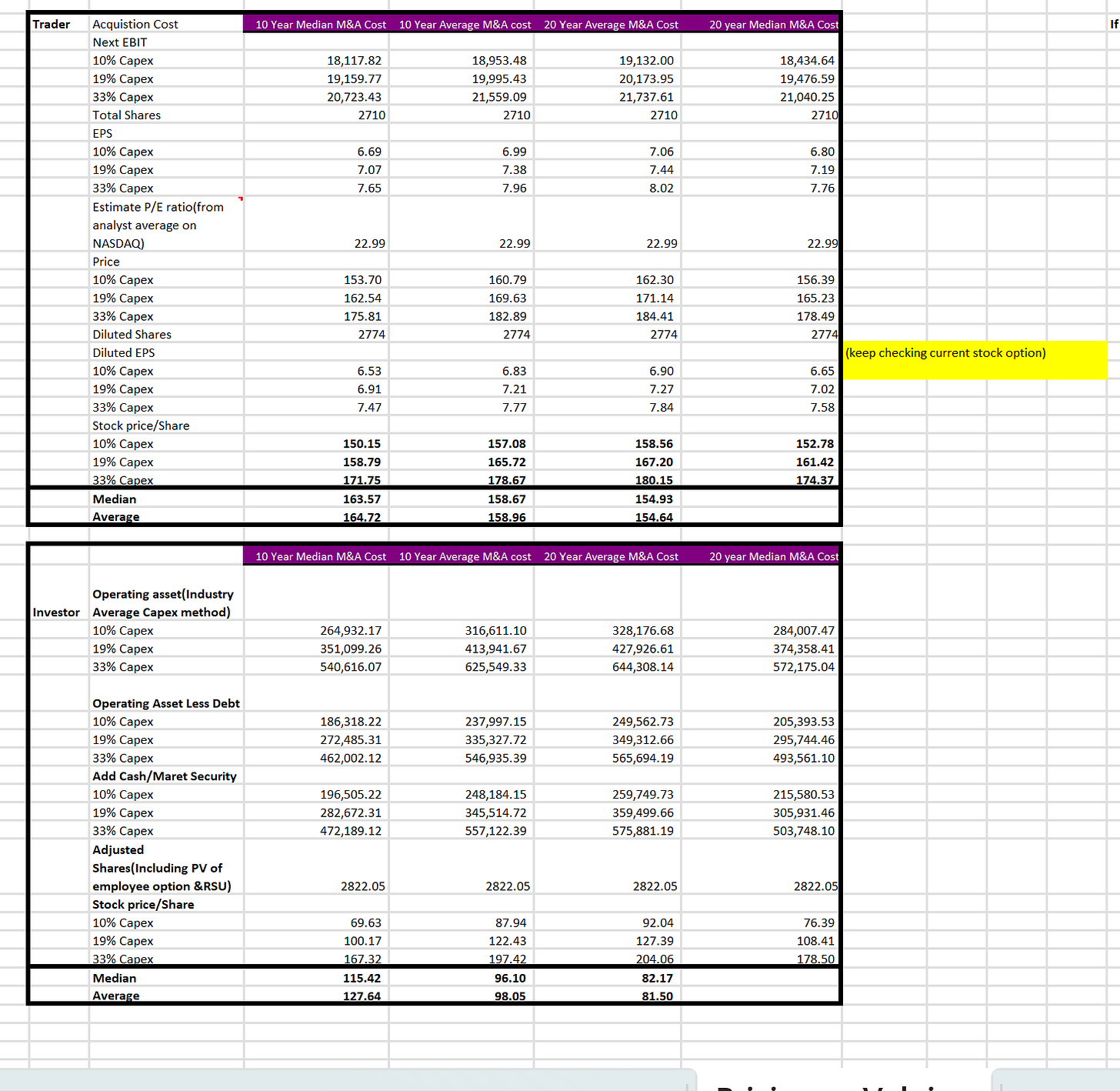This screenshot has width=1120, height=1091.
Task: Click the Investor stock price 122.43
Action: tap(508, 941)
